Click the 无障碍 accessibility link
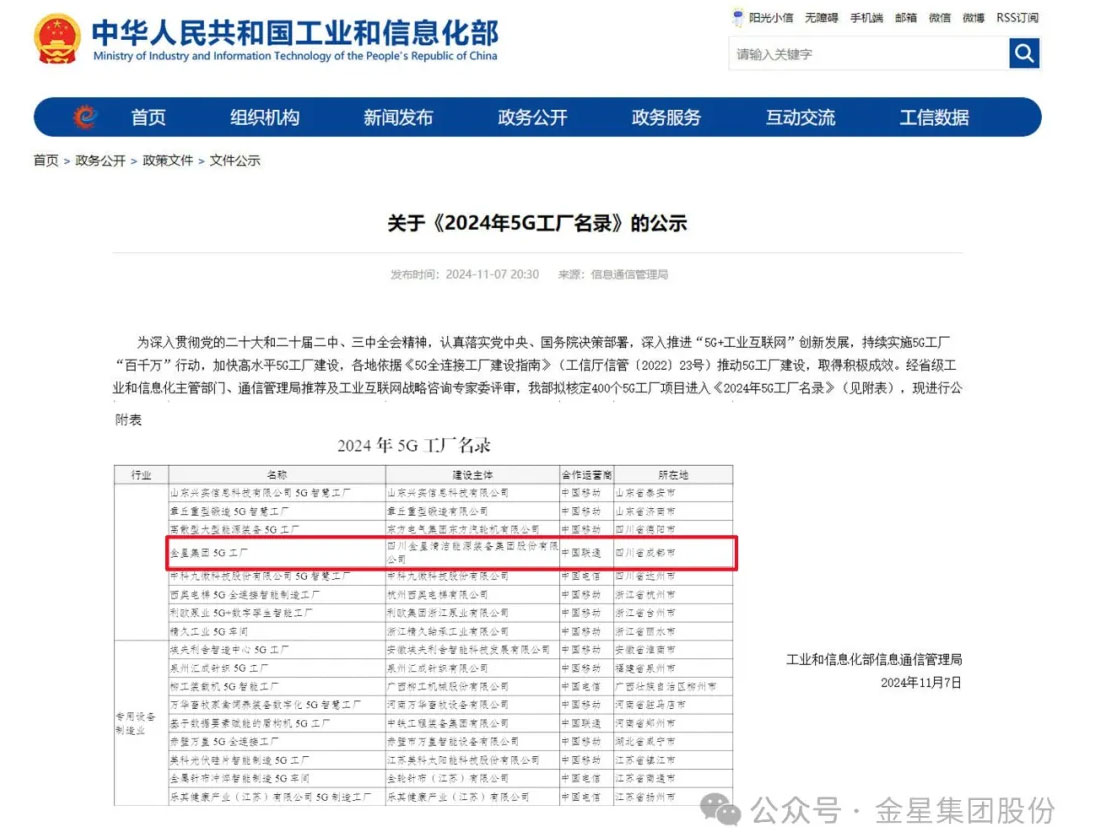The height and width of the screenshot is (834, 1100). tap(821, 18)
